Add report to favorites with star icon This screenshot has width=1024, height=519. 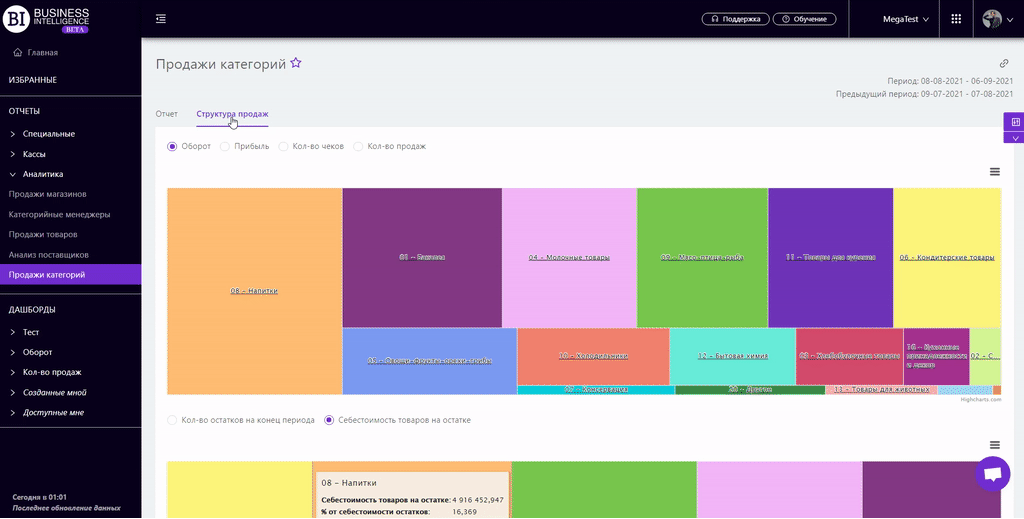click(x=296, y=64)
